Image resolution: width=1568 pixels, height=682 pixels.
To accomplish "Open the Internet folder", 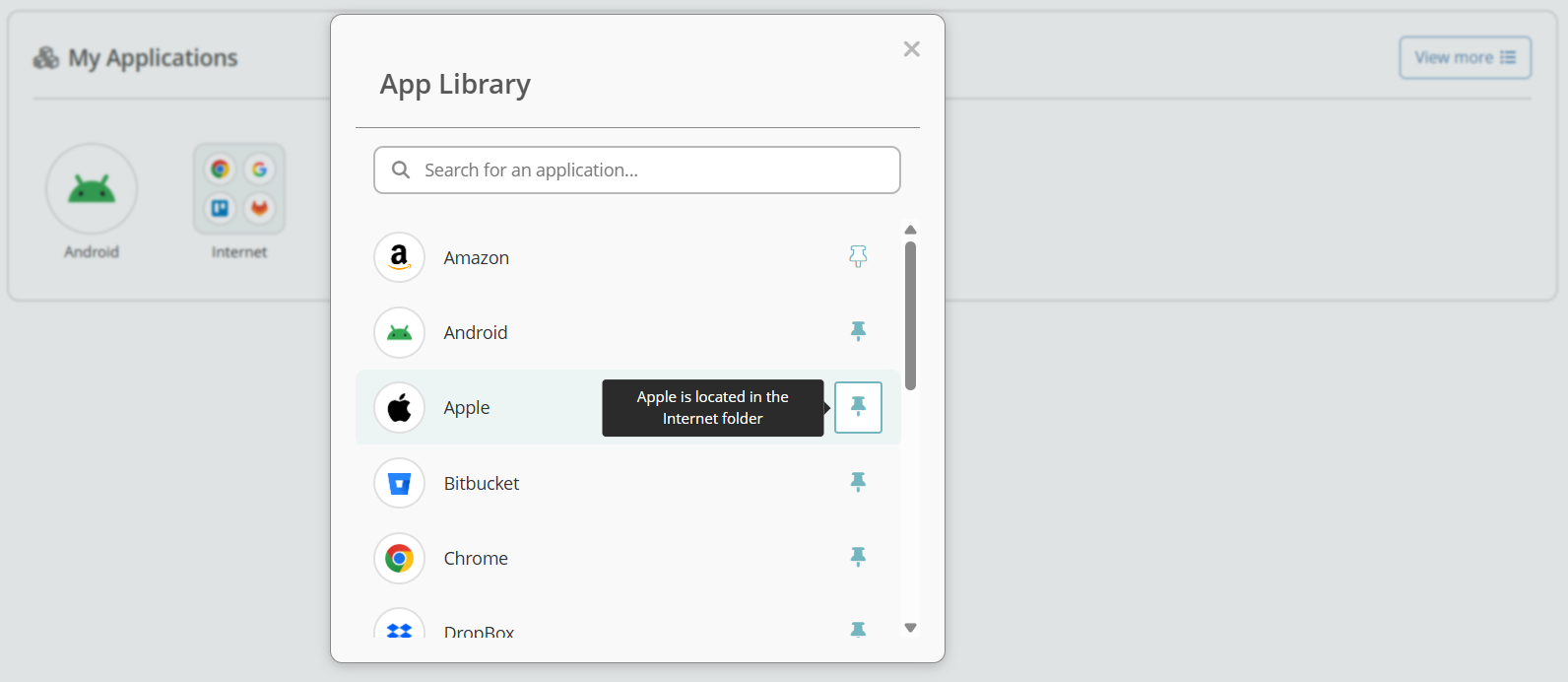I will click(x=239, y=189).
